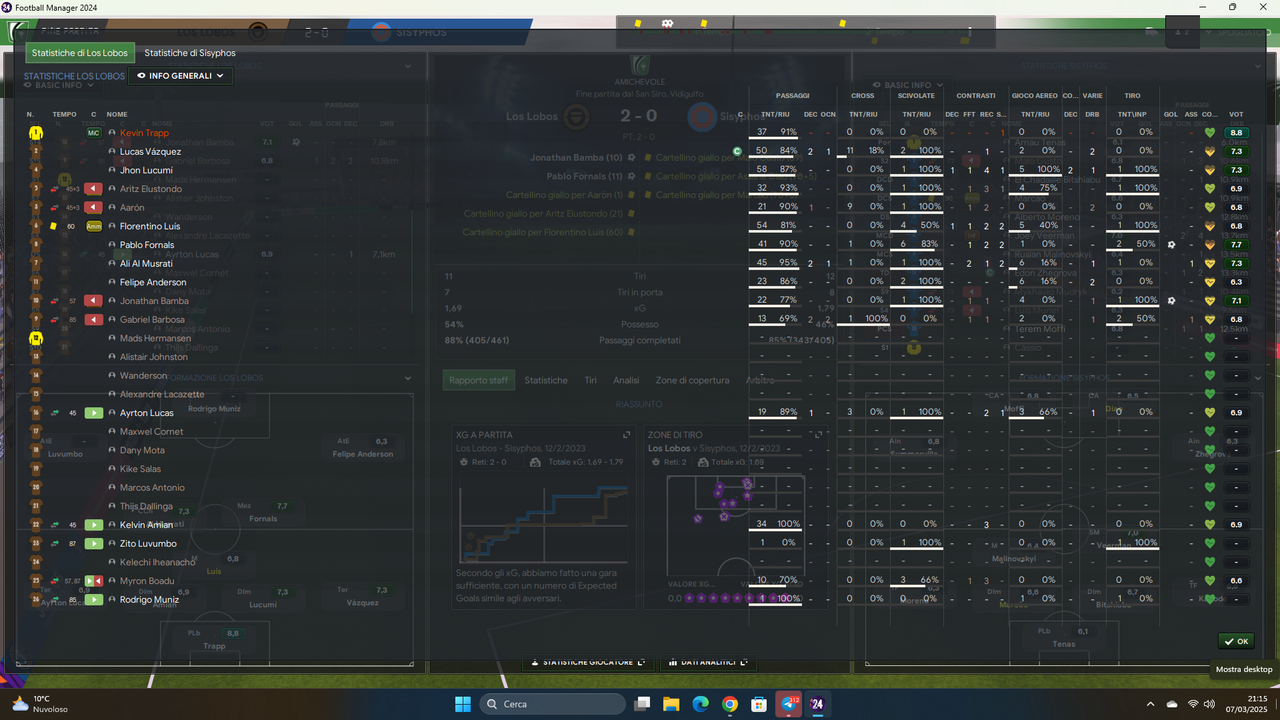Open Telegram from the taskbar
The height and width of the screenshot is (720, 1280).
788,704
